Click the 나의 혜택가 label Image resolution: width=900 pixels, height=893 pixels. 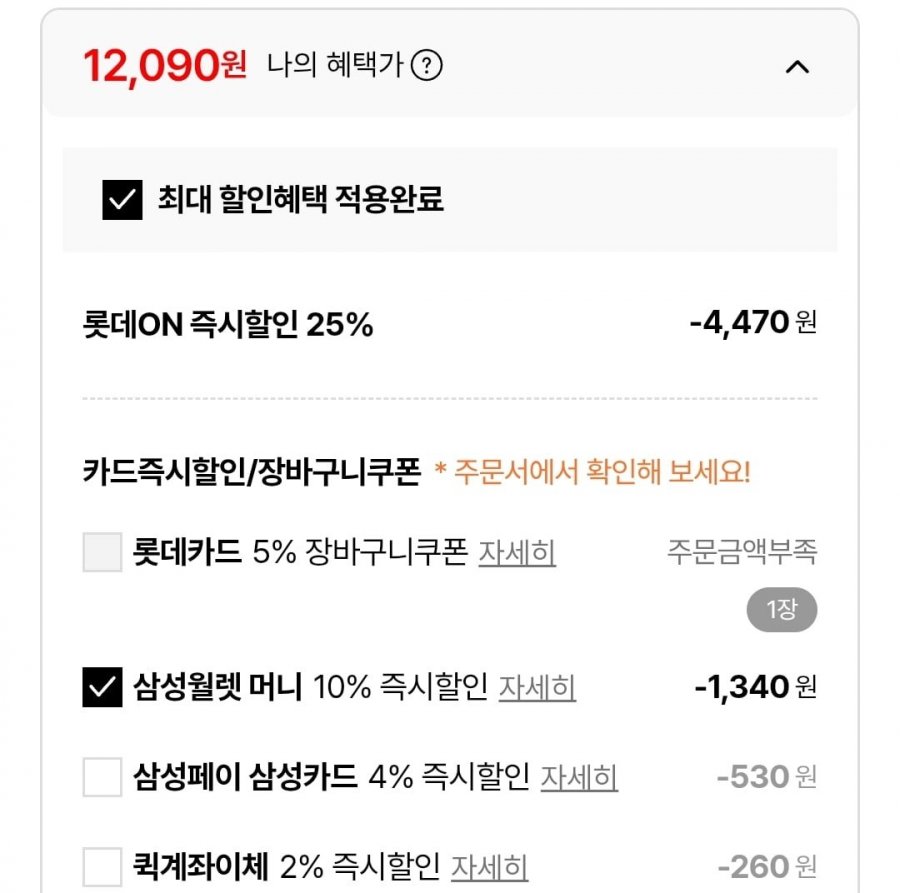(x=334, y=67)
